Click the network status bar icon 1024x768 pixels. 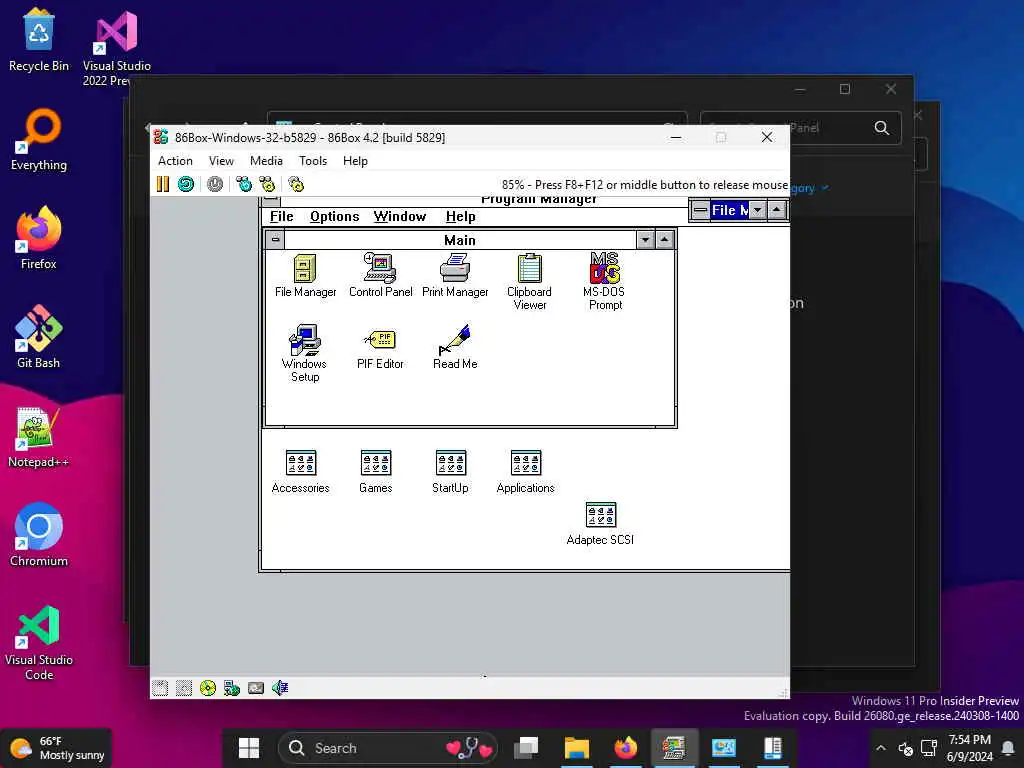point(232,688)
